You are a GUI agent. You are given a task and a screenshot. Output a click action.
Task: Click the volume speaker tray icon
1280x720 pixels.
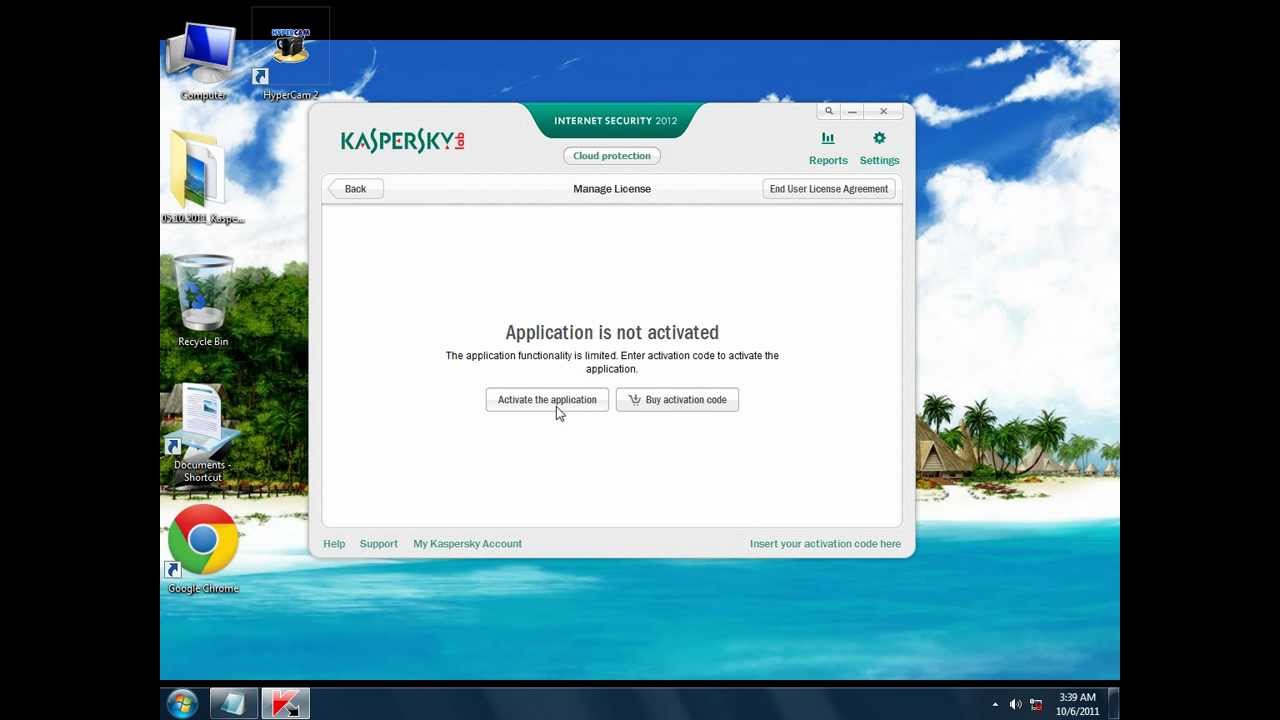[x=1016, y=705]
